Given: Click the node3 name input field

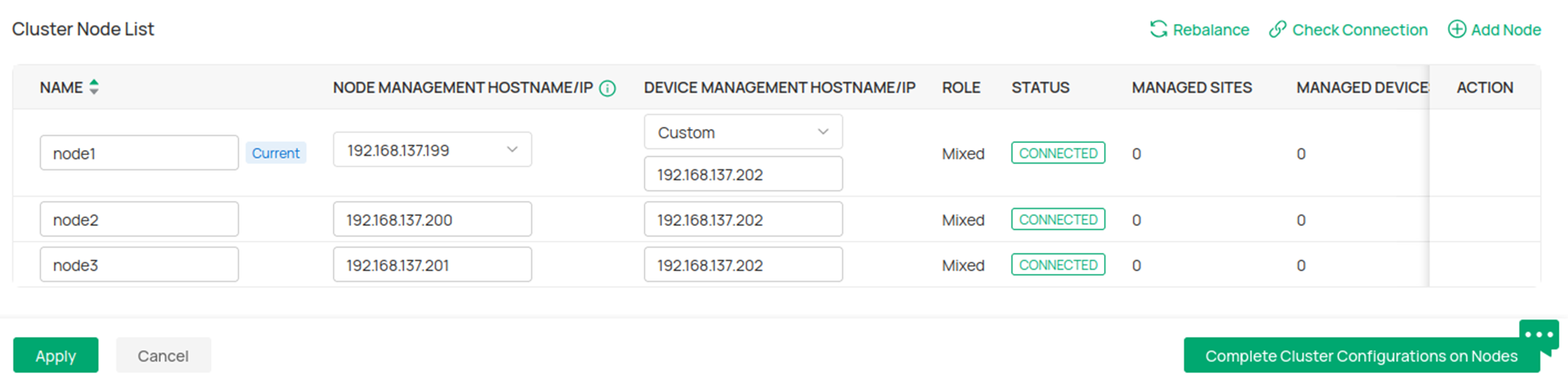Looking at the screenshot, I should point(139,265).
